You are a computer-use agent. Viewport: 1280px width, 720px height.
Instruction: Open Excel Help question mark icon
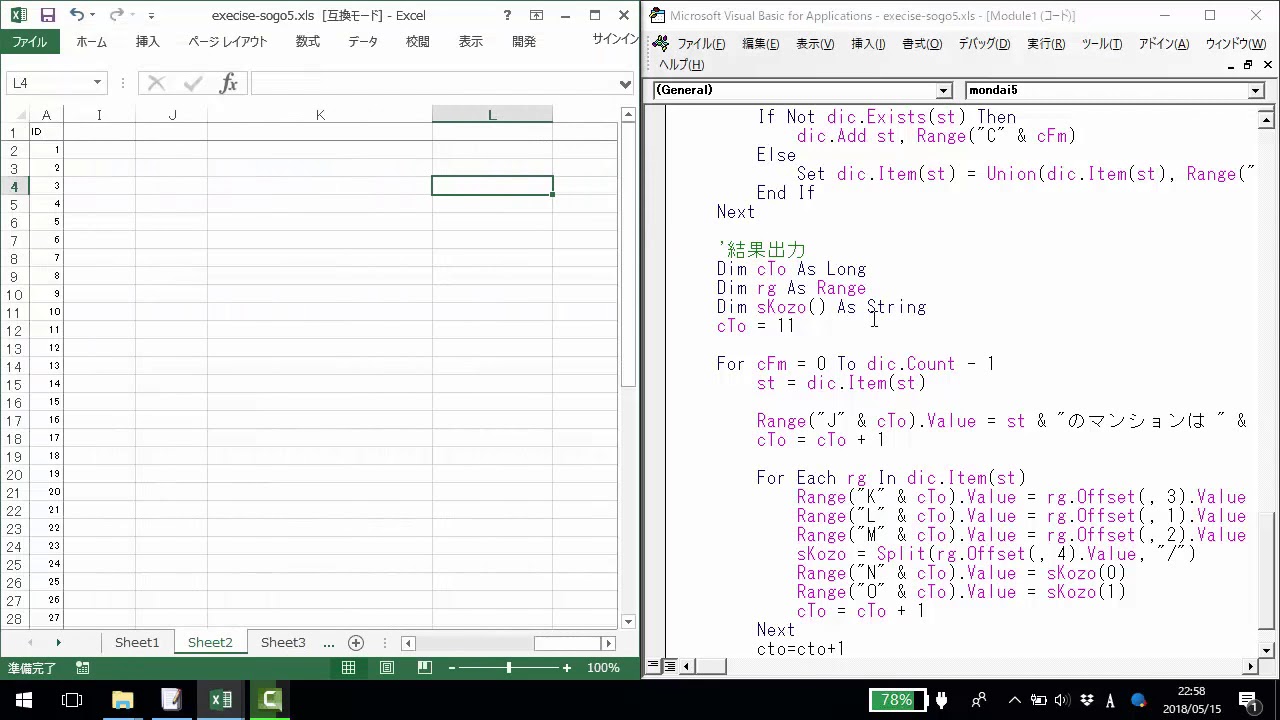click(x=507, y=15)
